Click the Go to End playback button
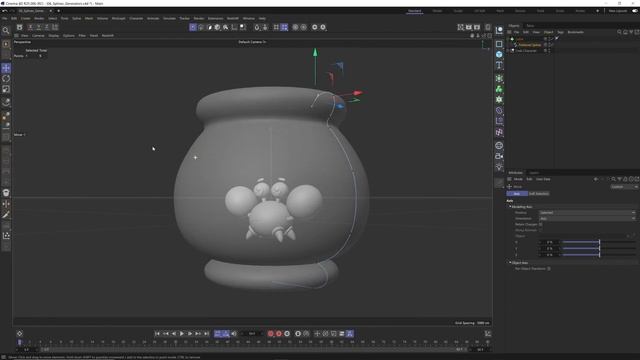Viewport: 640px width, 360px height. [x=206, y=333]
